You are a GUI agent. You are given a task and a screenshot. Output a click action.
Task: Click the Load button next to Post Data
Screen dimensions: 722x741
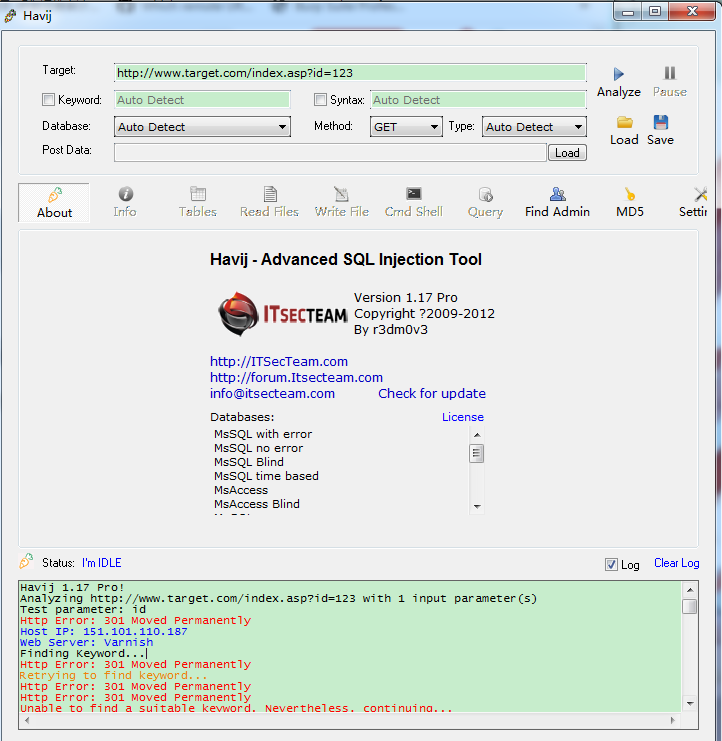tap(567, 153)
